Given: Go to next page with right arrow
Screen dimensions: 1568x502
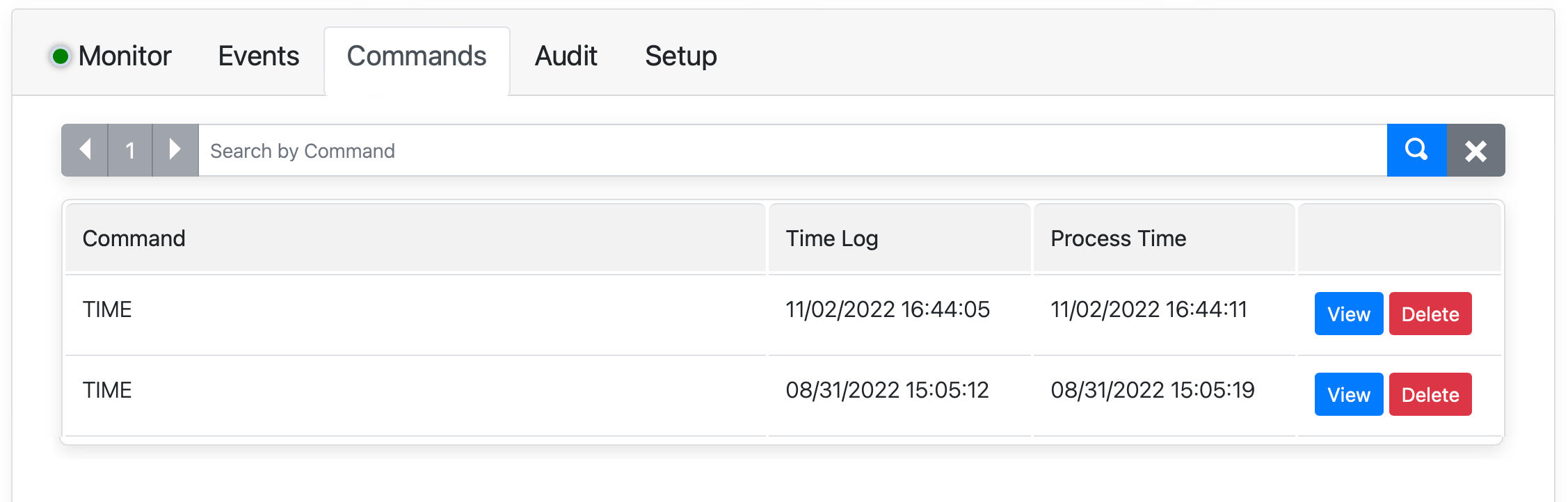Looking at the screenshot, I should coord(175,150).
